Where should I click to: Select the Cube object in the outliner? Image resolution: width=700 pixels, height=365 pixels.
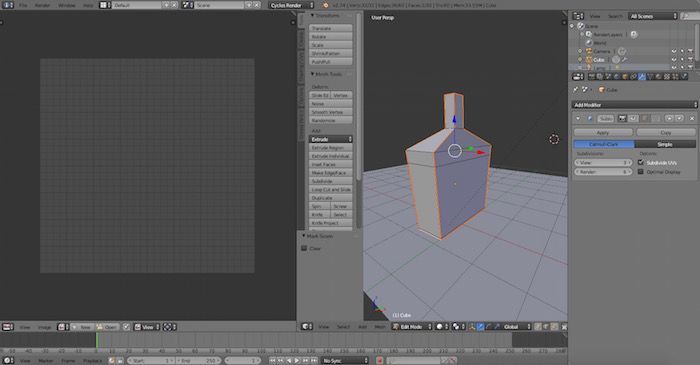click(x=599, y=60)
